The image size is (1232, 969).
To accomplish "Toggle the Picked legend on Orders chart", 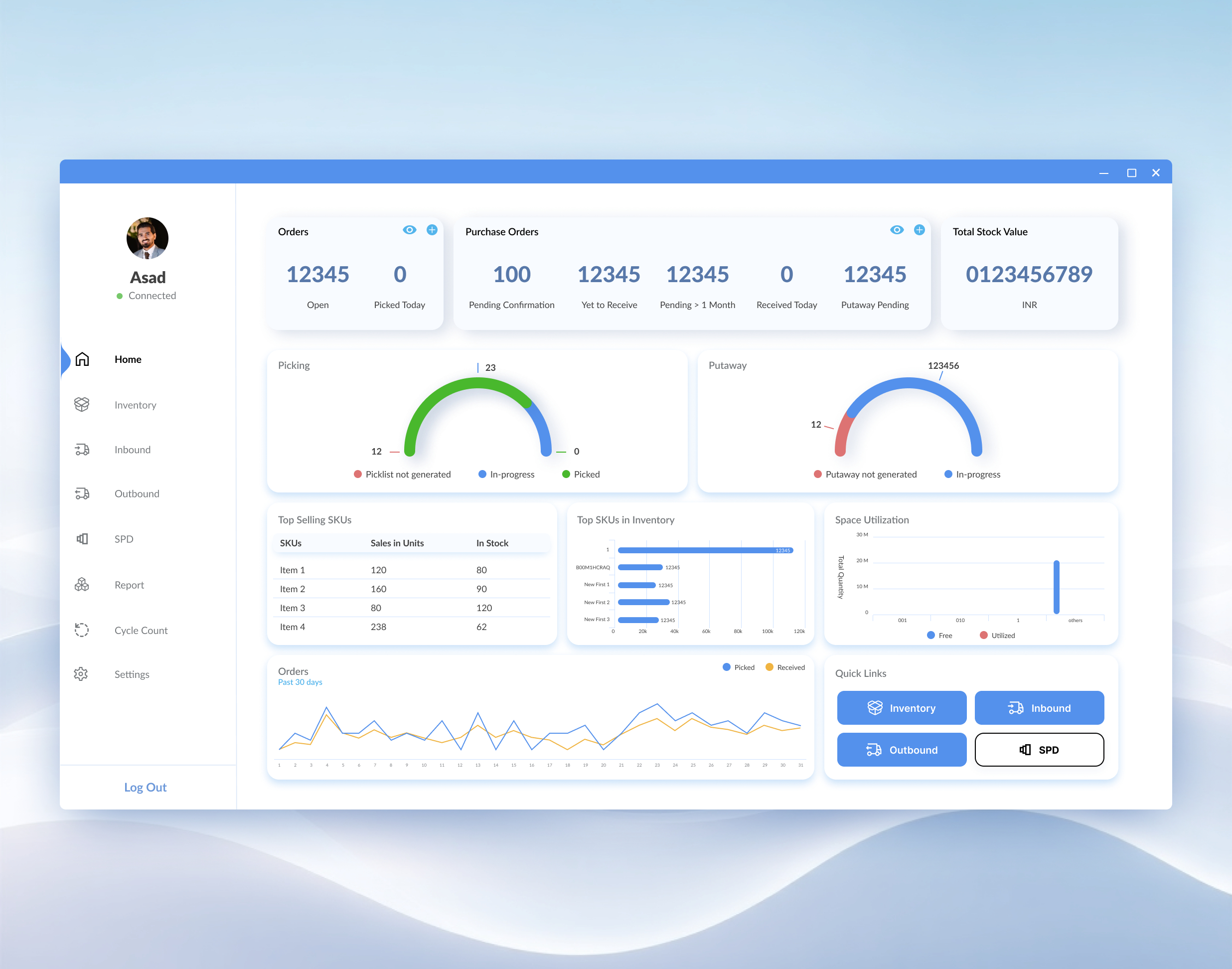I will tap(738, 667).
